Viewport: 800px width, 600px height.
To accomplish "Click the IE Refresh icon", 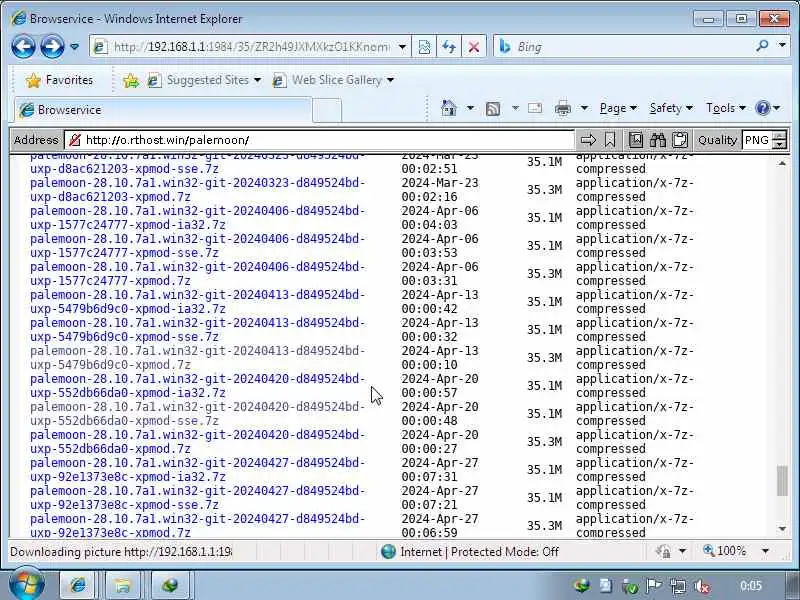I will [449, 47].
